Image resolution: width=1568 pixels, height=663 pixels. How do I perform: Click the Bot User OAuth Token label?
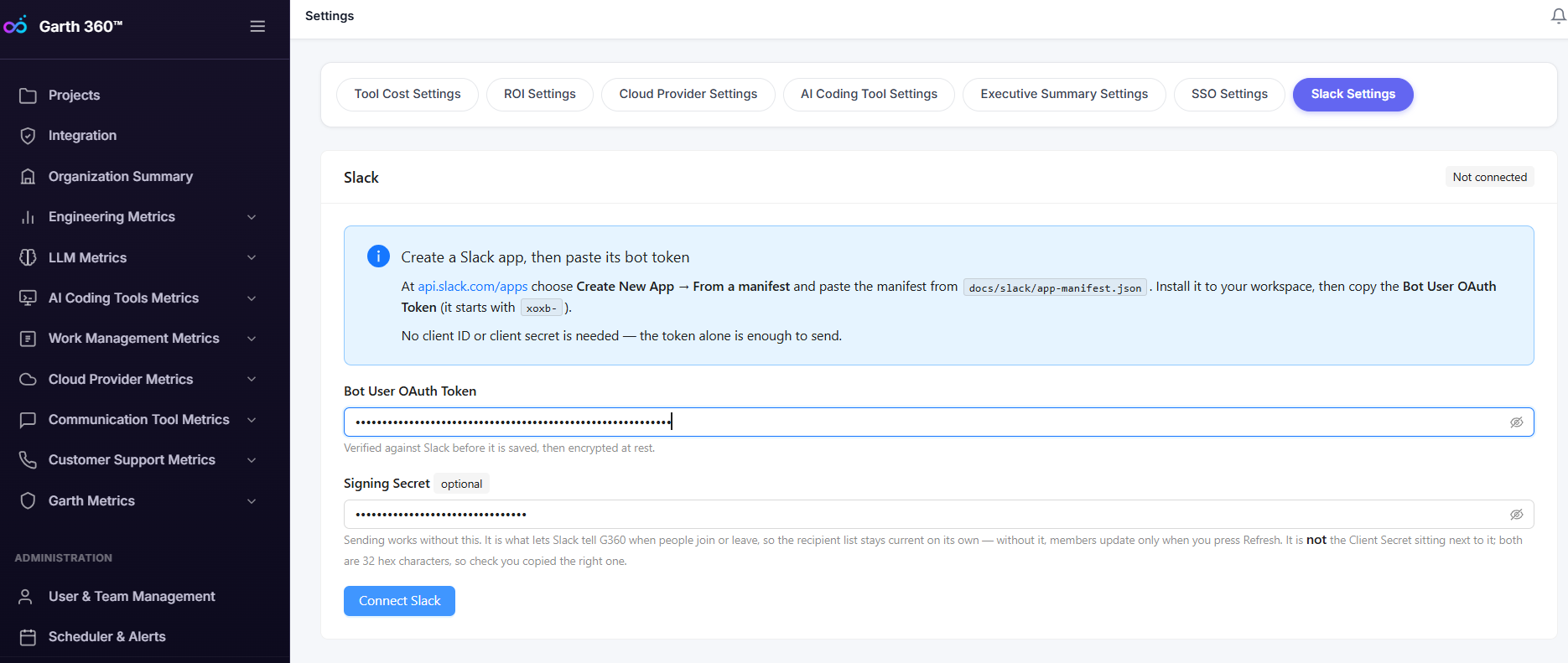(x=410, y=391)
